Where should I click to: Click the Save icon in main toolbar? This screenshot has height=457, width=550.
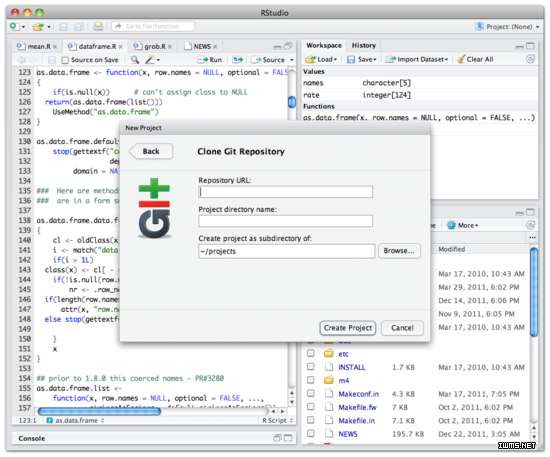point(63,27)
